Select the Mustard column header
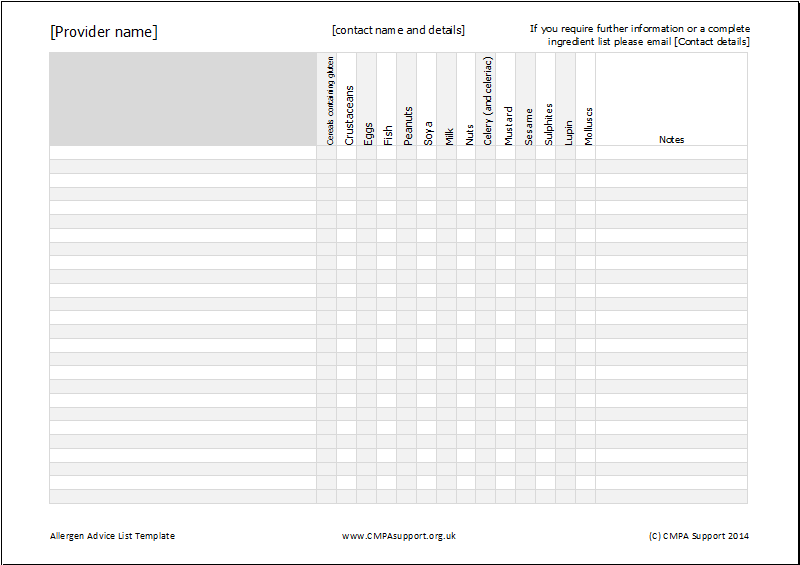800x565 pixels. point(508,126)
